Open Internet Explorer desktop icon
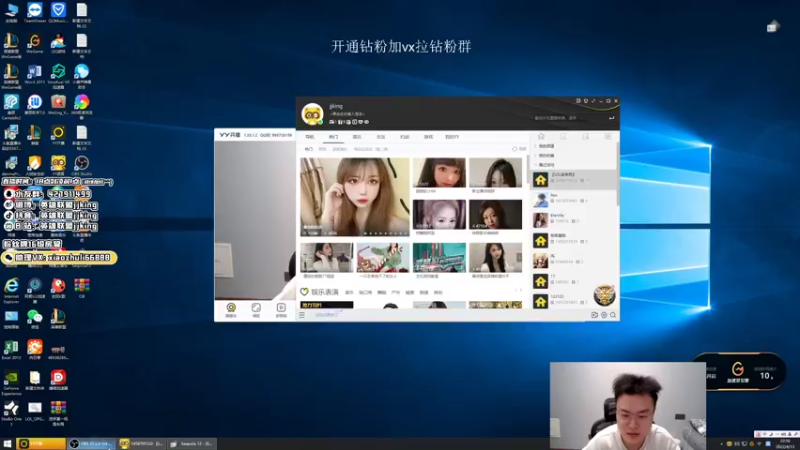This screenshot has height=450, width=800. click(x=11, y=291)
